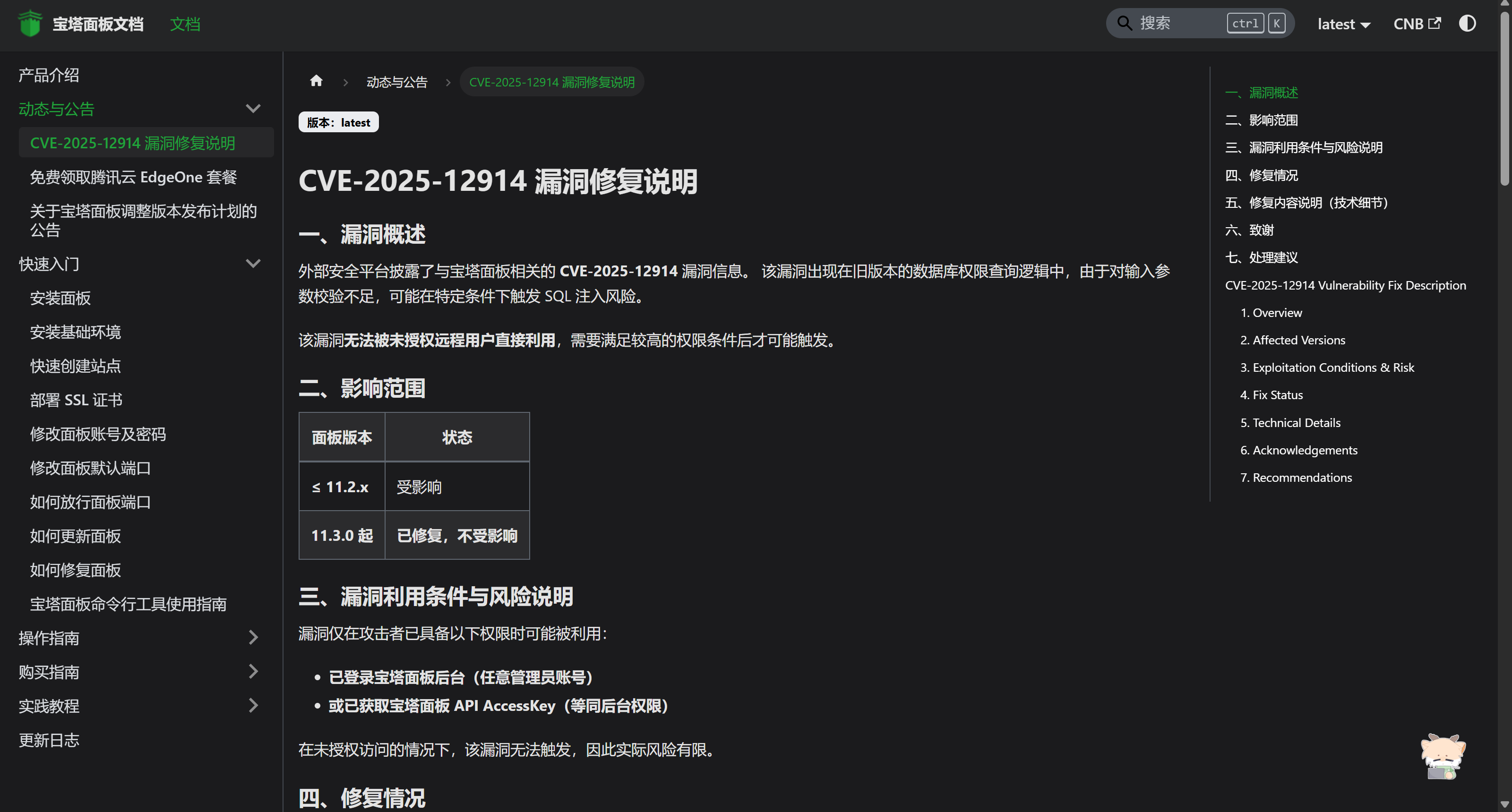Click the 宝塔 green logo icon
Viewport: 1512px width, 812px height.
click(x=30, y=24)
